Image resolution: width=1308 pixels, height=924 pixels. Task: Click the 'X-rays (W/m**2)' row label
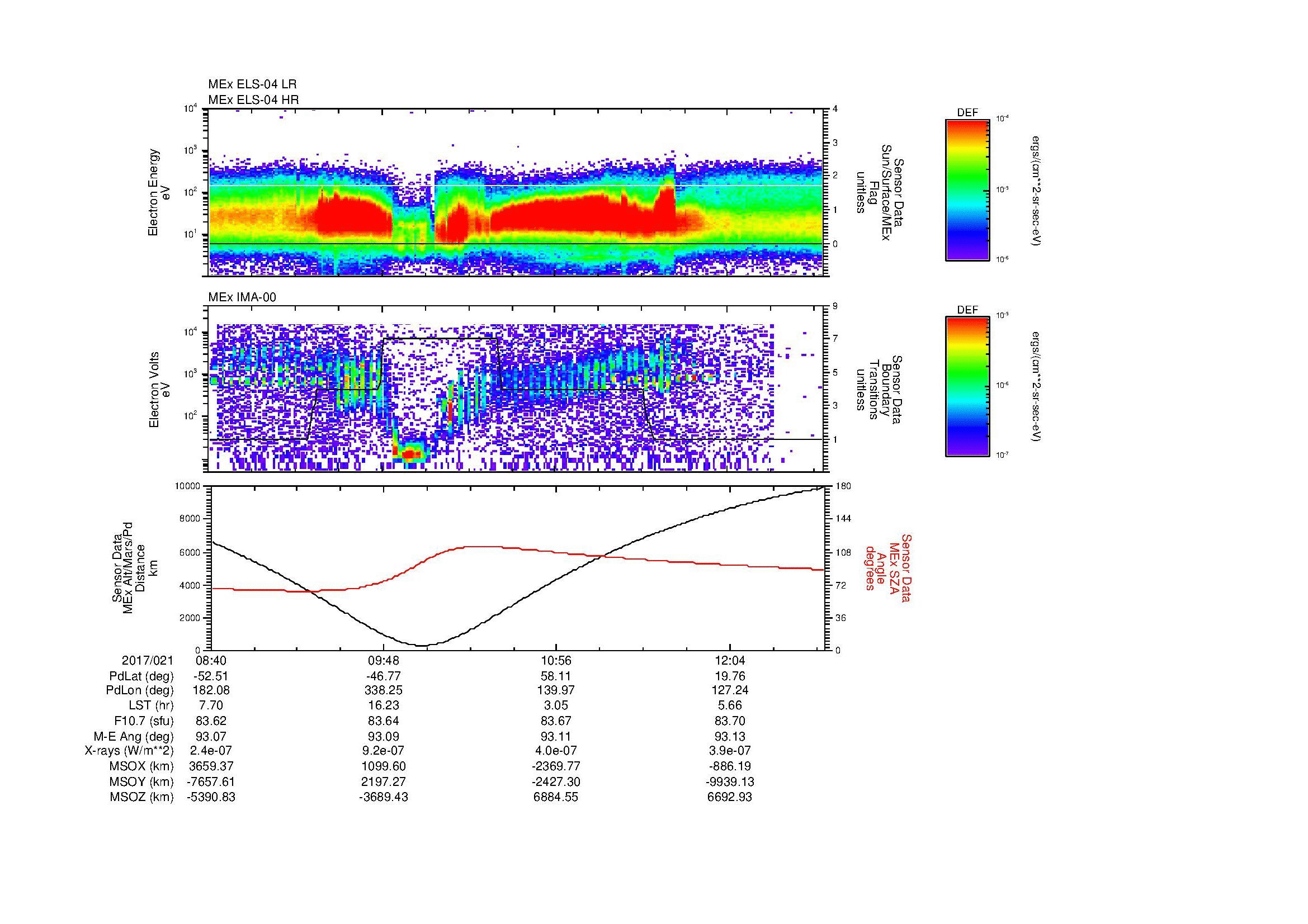(129, 751)
